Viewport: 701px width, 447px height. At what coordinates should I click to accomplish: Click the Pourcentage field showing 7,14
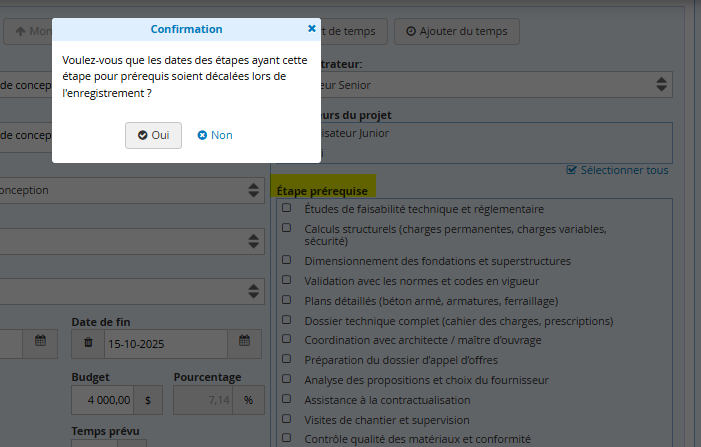[x=204, y=400]
